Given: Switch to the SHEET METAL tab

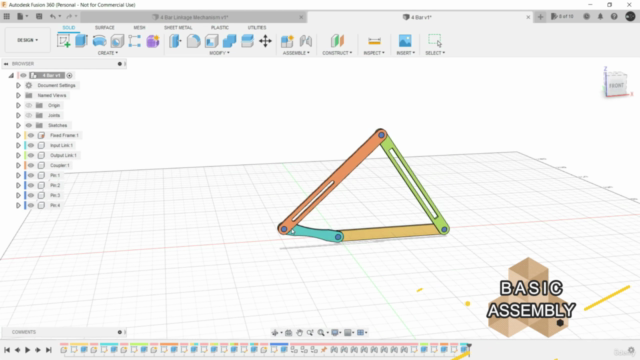Looking at the screenshot, I should pos(178,27).
